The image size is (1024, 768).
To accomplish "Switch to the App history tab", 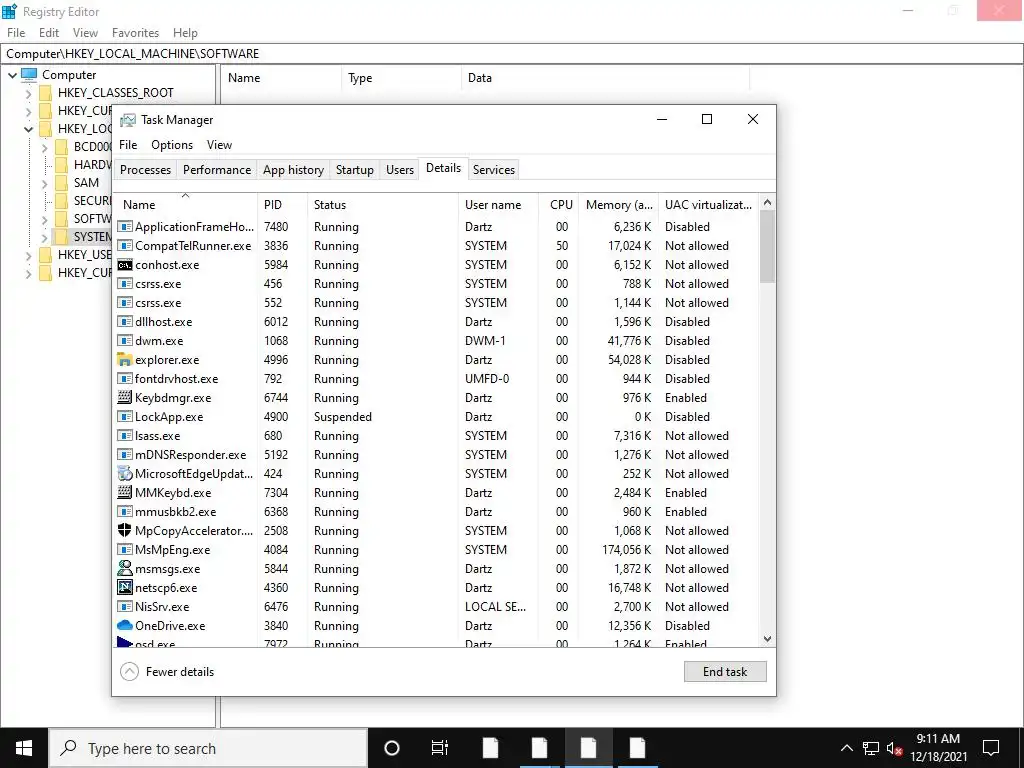I will tap(293, 170).
